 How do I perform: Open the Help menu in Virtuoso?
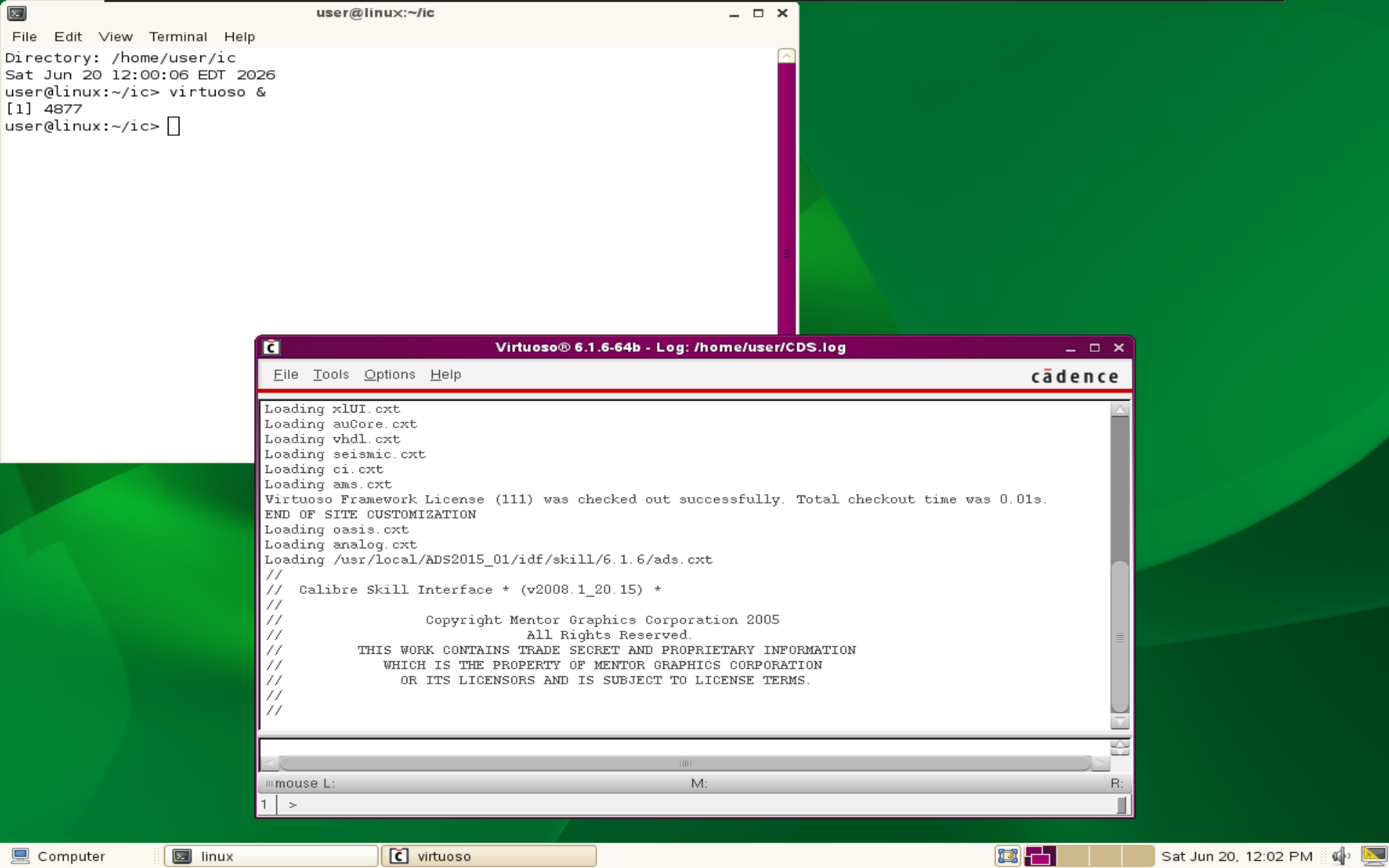click(x=445, y=375)
